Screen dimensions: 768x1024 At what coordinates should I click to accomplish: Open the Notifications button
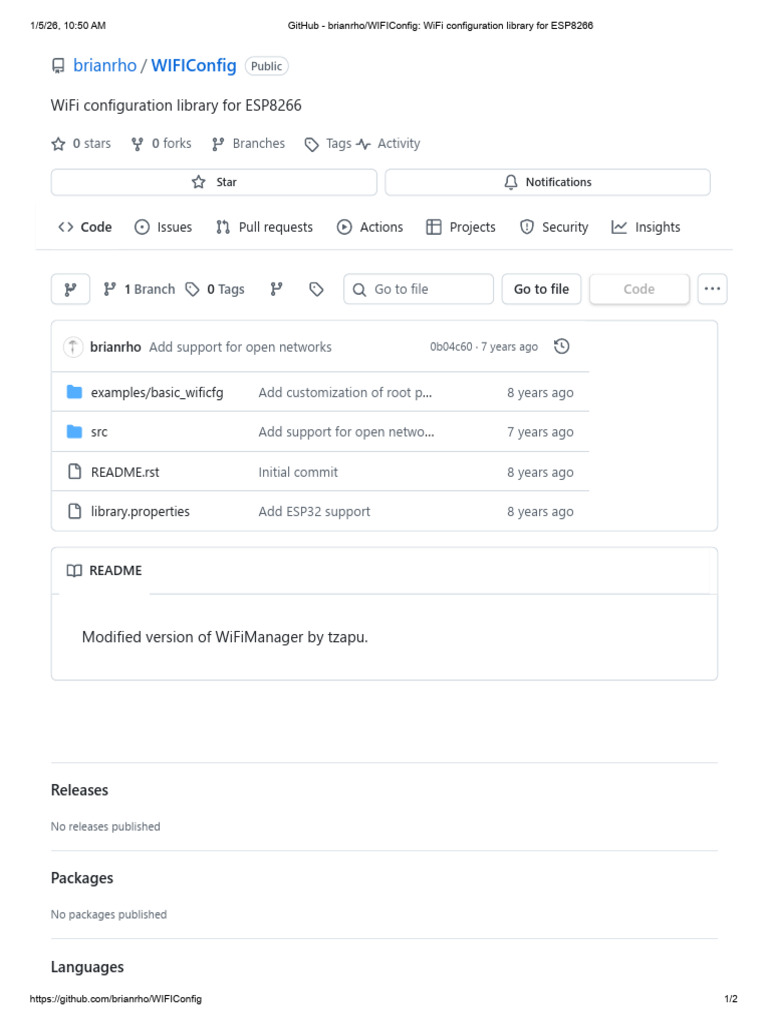point(547,182)
